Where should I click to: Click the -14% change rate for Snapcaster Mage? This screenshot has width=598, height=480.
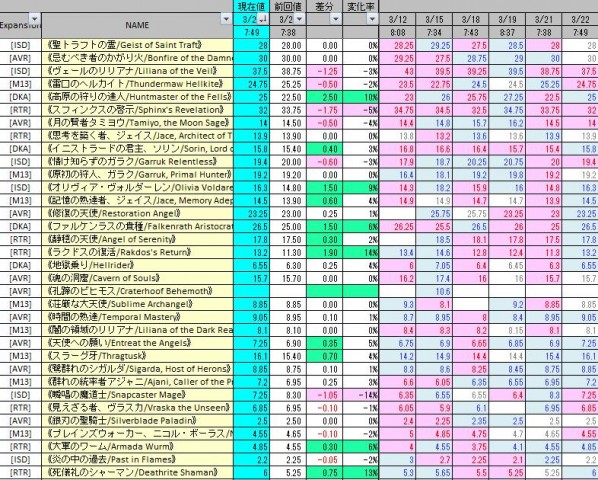coord(360,395)
